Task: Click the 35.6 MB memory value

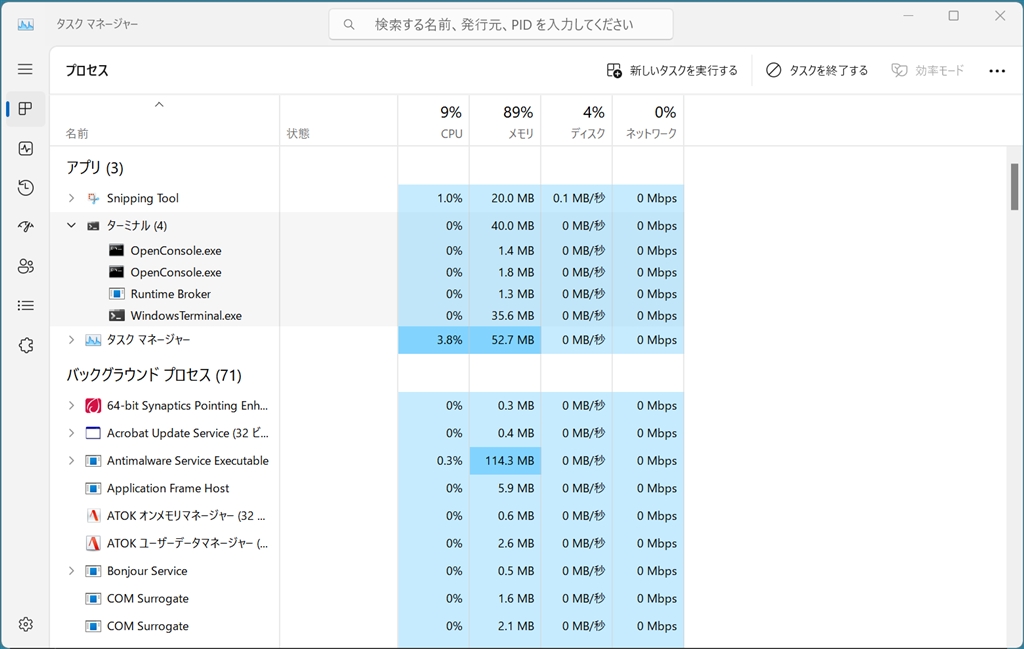Action: click(513, 315)
